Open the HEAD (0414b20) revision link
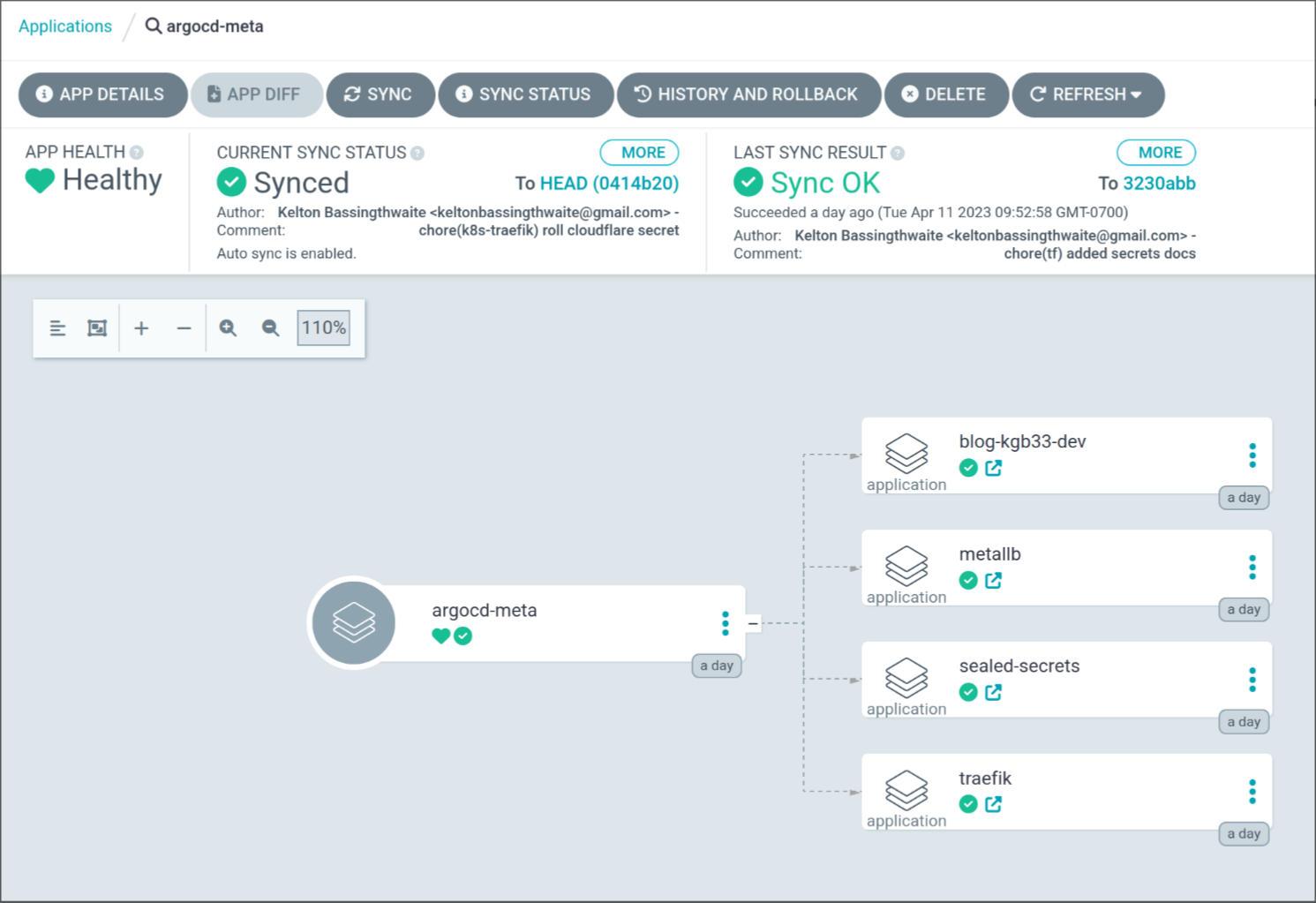 [609, 184]
